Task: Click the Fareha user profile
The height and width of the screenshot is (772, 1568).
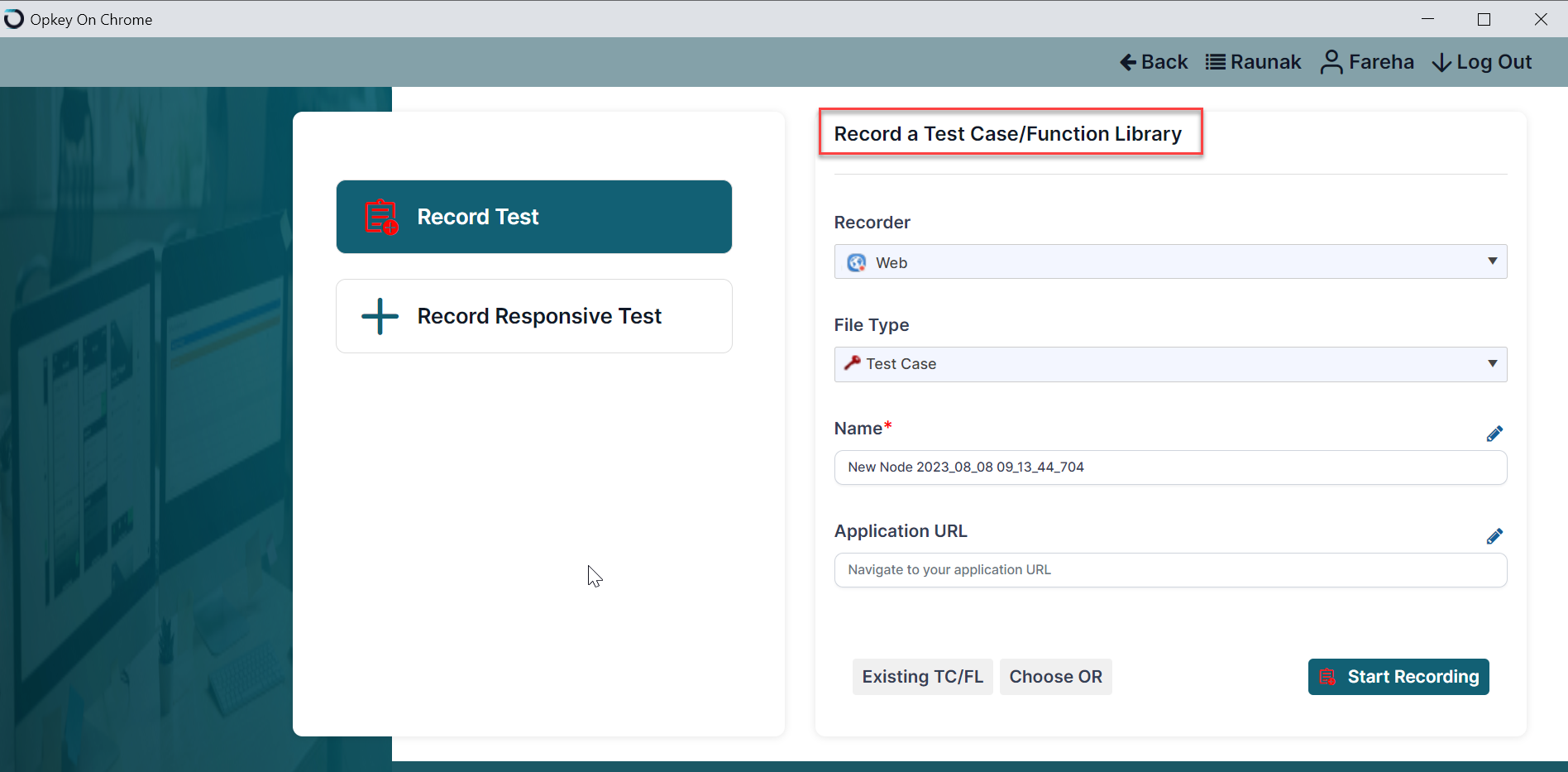Action: pos(1367,62)
